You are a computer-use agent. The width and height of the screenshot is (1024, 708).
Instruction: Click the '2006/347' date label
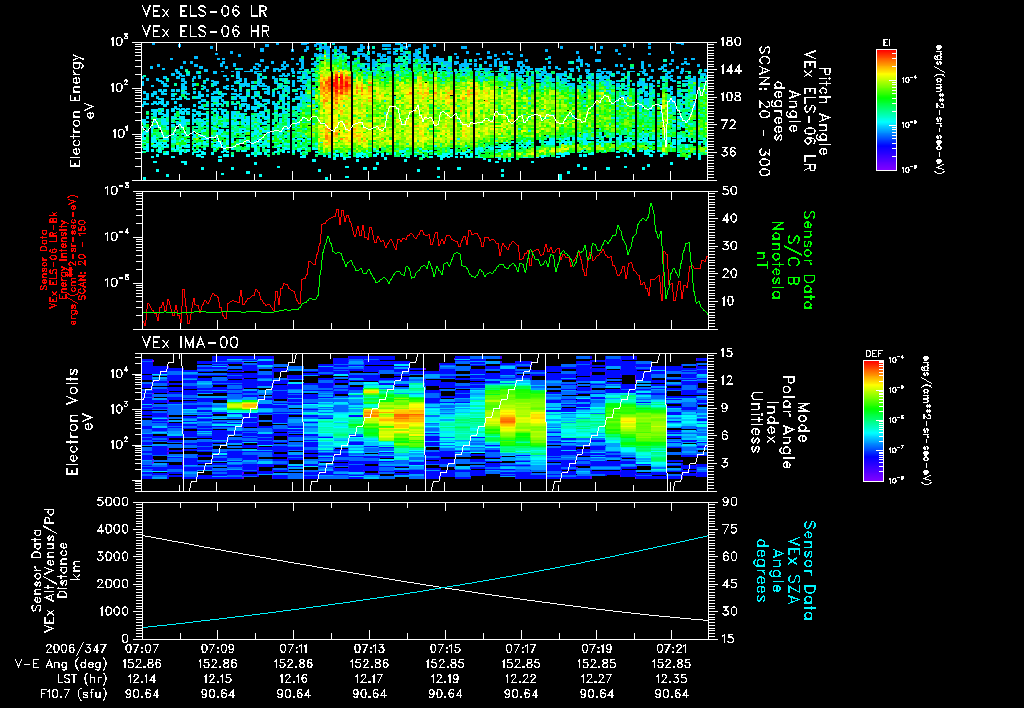pyautogui.click(x=76, y=649)
